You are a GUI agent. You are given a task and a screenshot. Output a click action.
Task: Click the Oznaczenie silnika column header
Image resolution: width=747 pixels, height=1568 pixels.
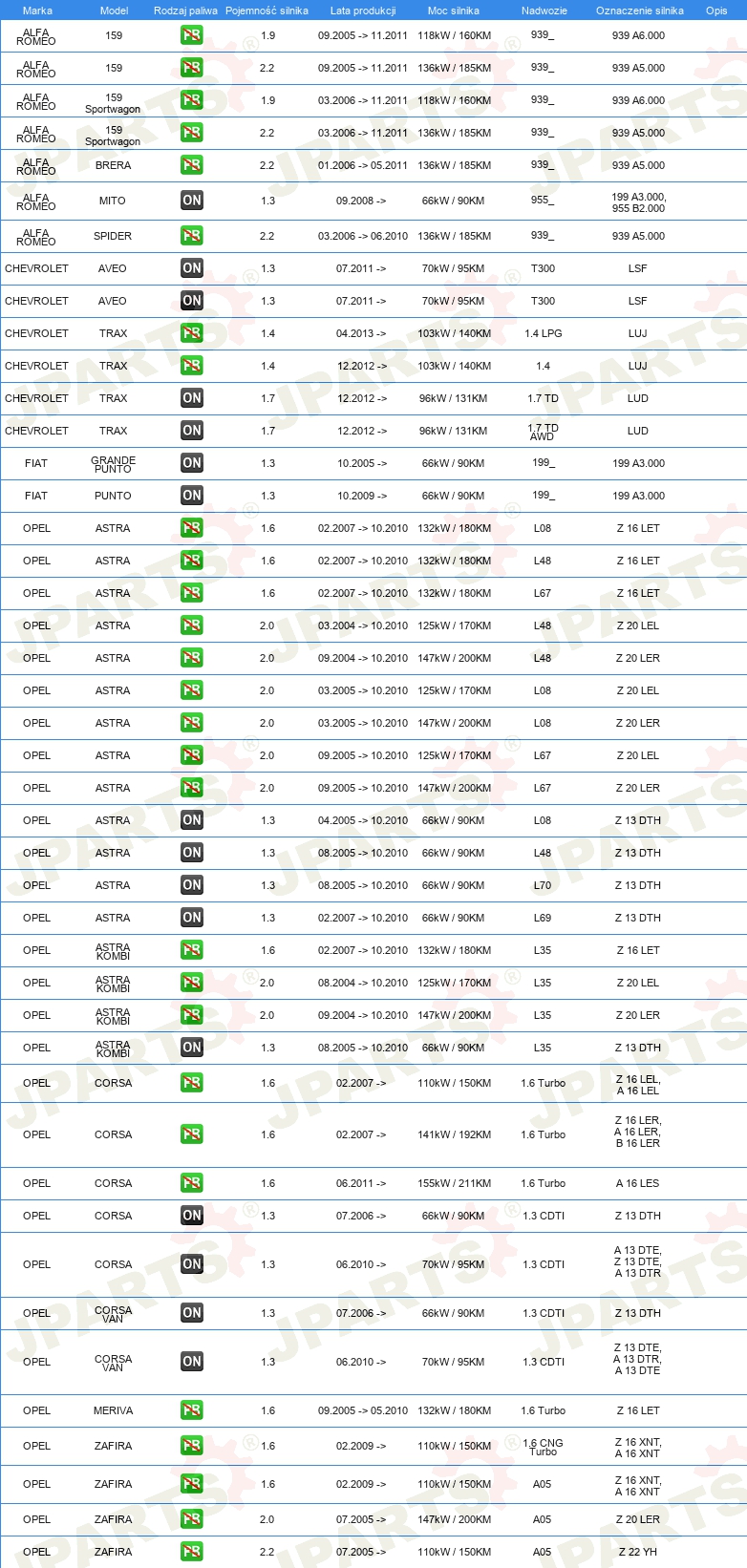(x=640, y=11)
